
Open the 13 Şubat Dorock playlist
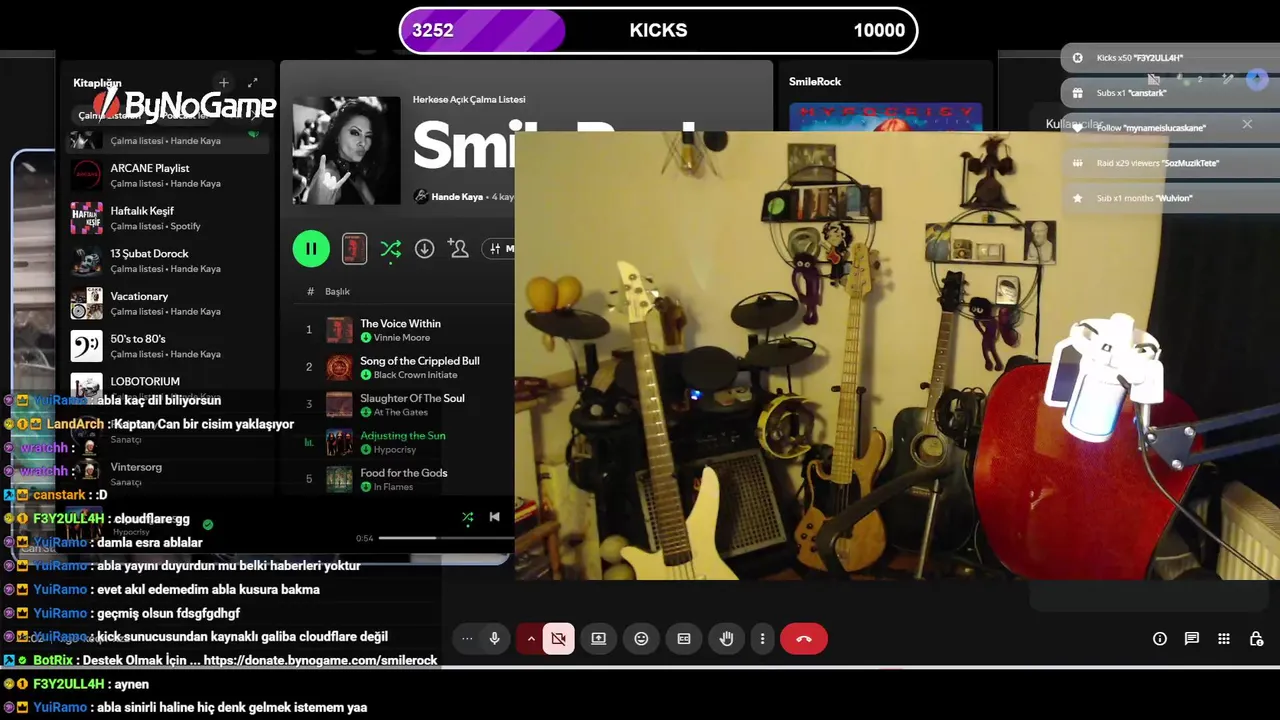[x=168, y=261]
